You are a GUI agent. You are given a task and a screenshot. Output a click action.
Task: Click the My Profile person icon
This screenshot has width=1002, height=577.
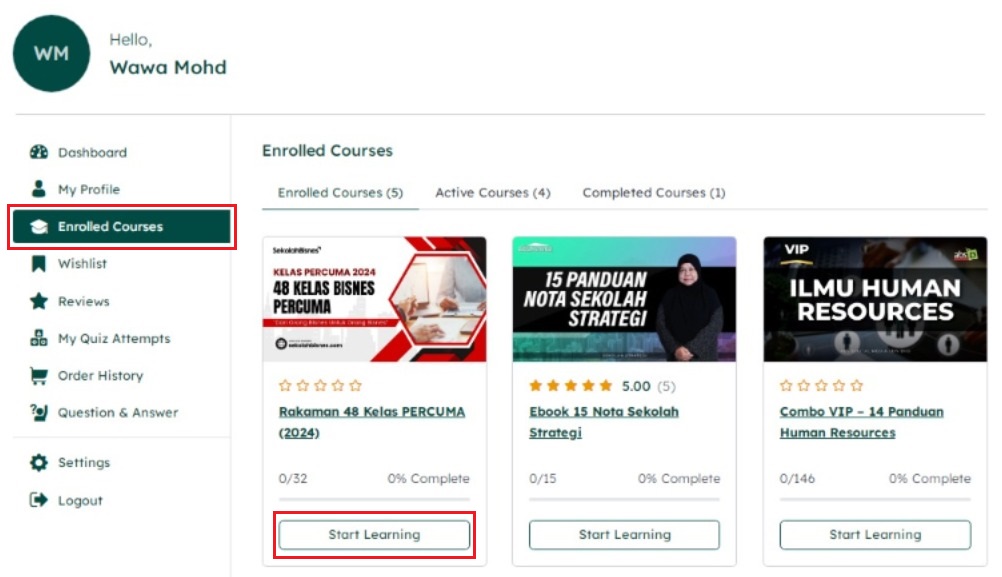(x=39, y=189)
